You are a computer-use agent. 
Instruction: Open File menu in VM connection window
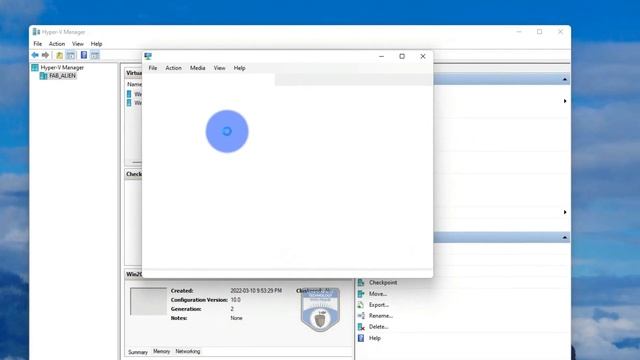click(x=153, y=68)
